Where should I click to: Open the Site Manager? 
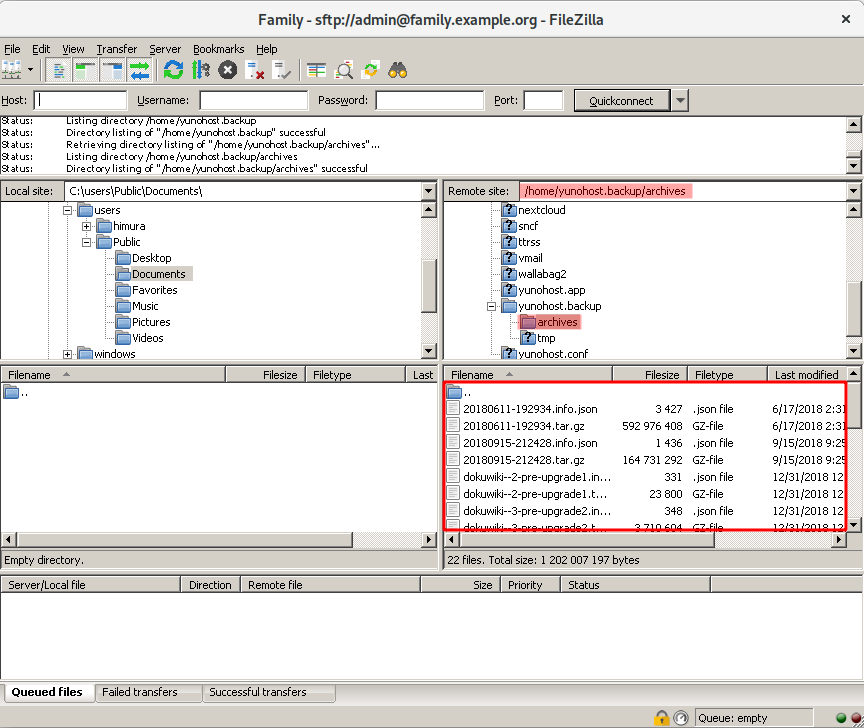tap(11, 70)
